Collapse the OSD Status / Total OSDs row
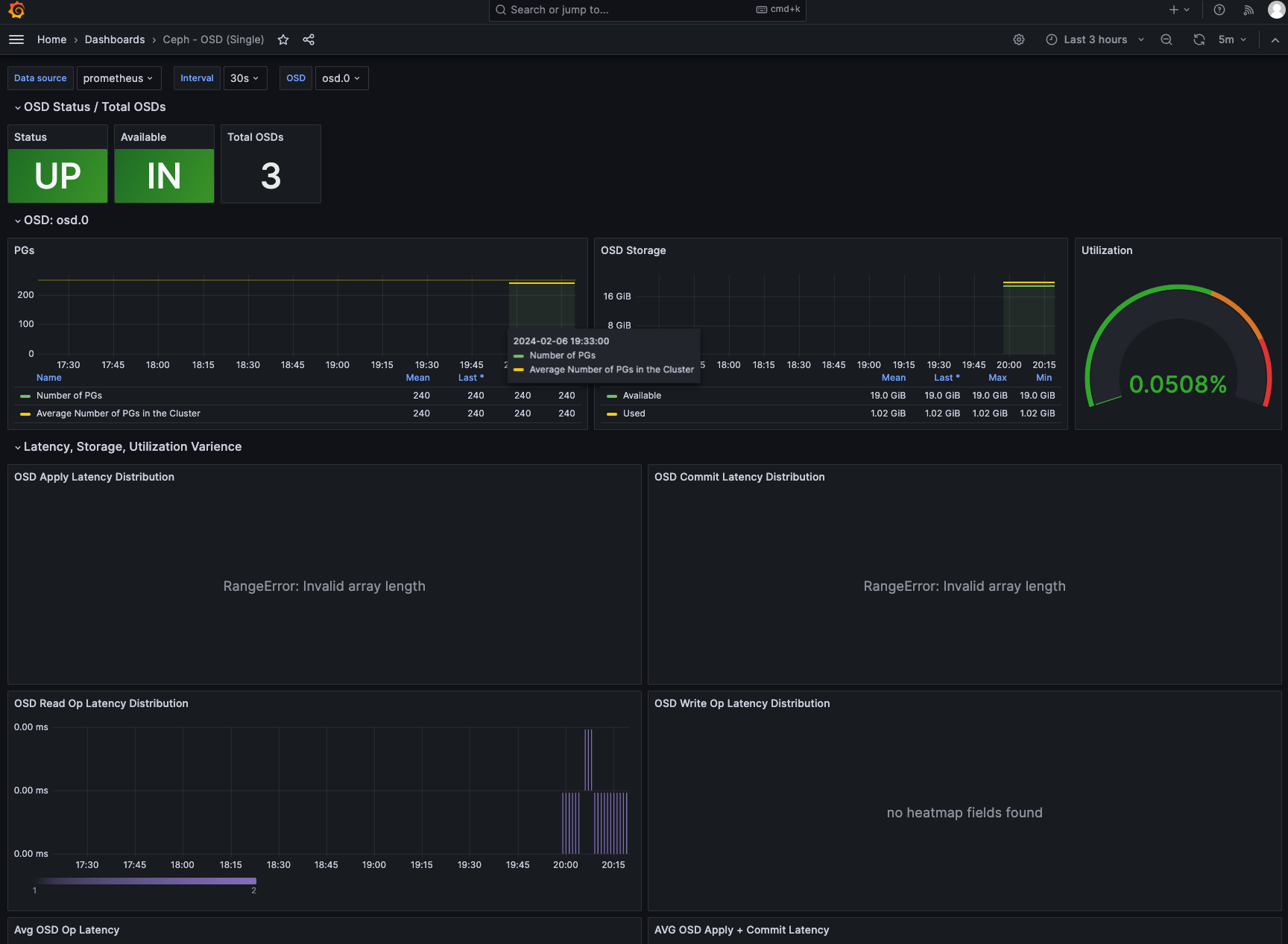This screenshot has height=944, width=1288. pyautogui.click(x=89, y=107)
